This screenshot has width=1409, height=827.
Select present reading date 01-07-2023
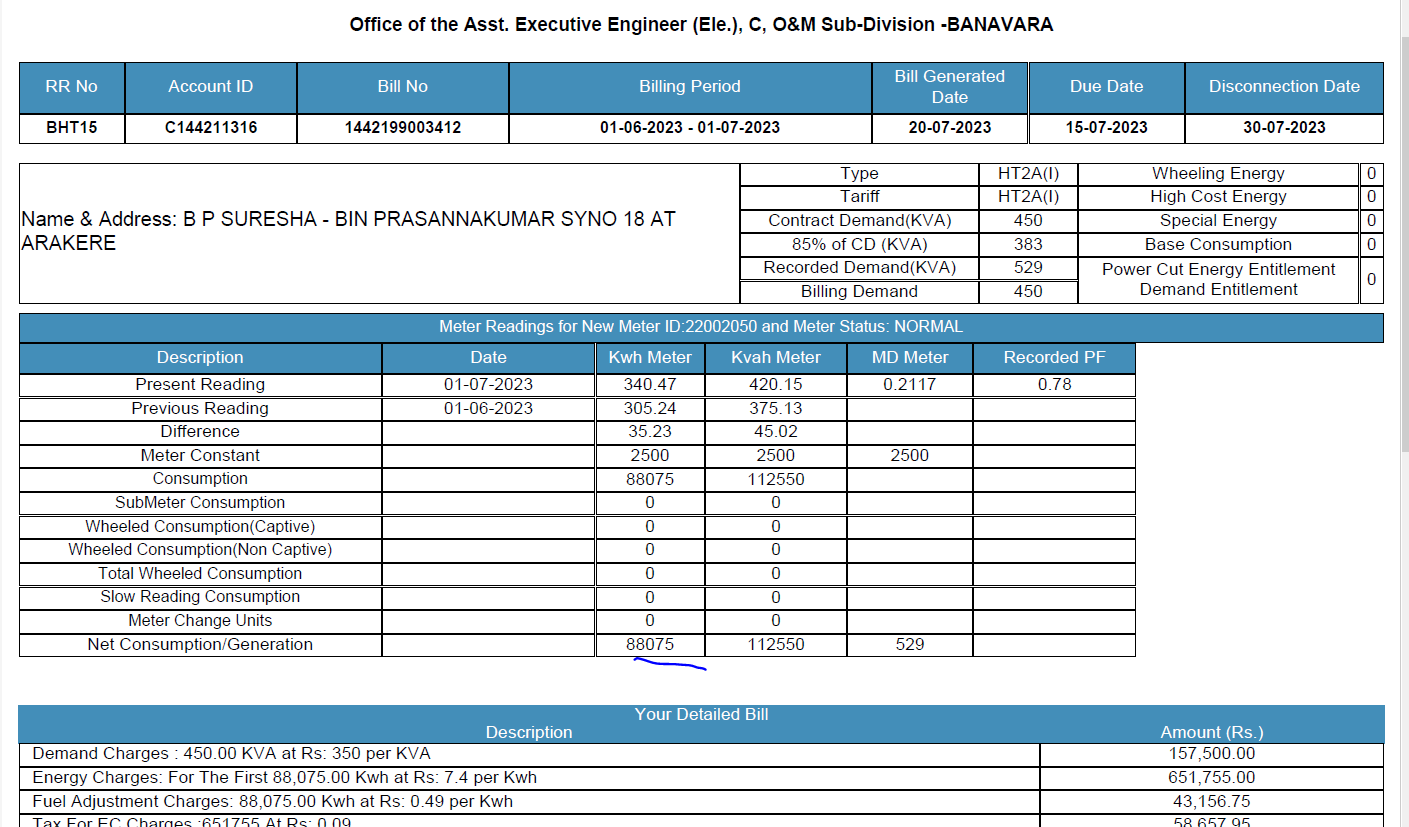[x=488, y=385]
